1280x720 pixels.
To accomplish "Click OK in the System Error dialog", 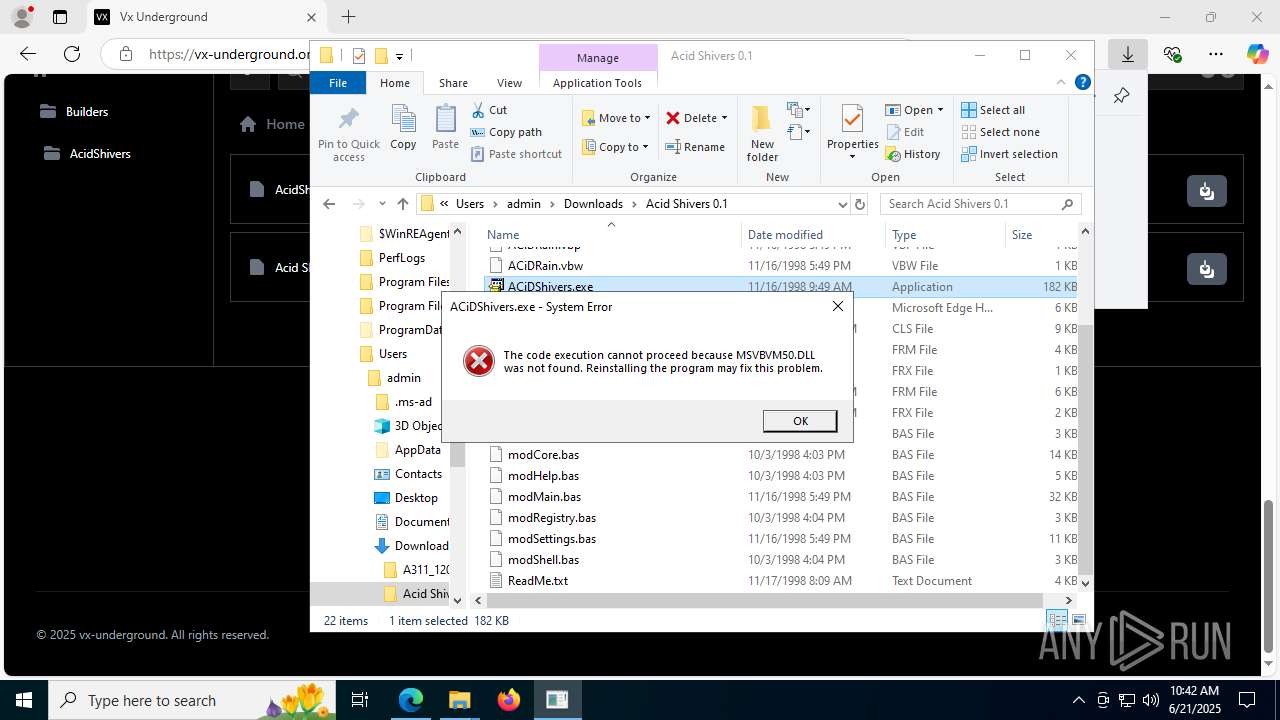I will pyautogui.click(x=800, y=421).
